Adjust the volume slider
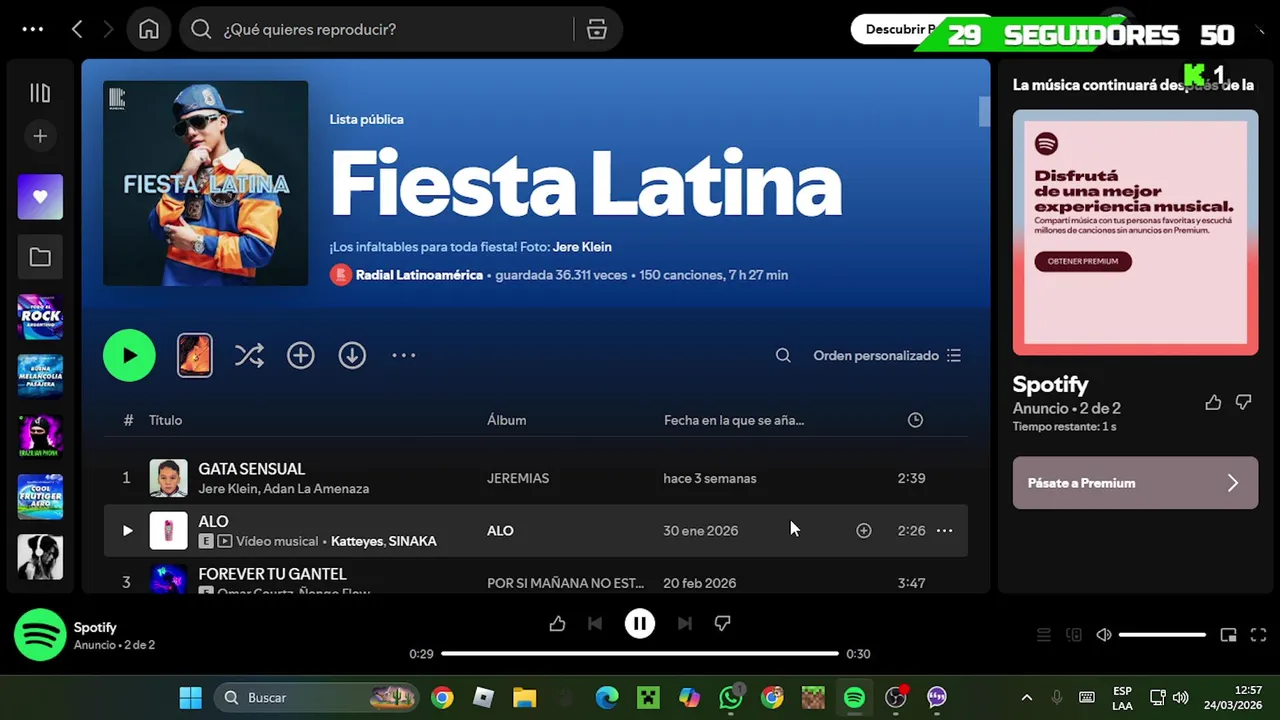 1162,635
